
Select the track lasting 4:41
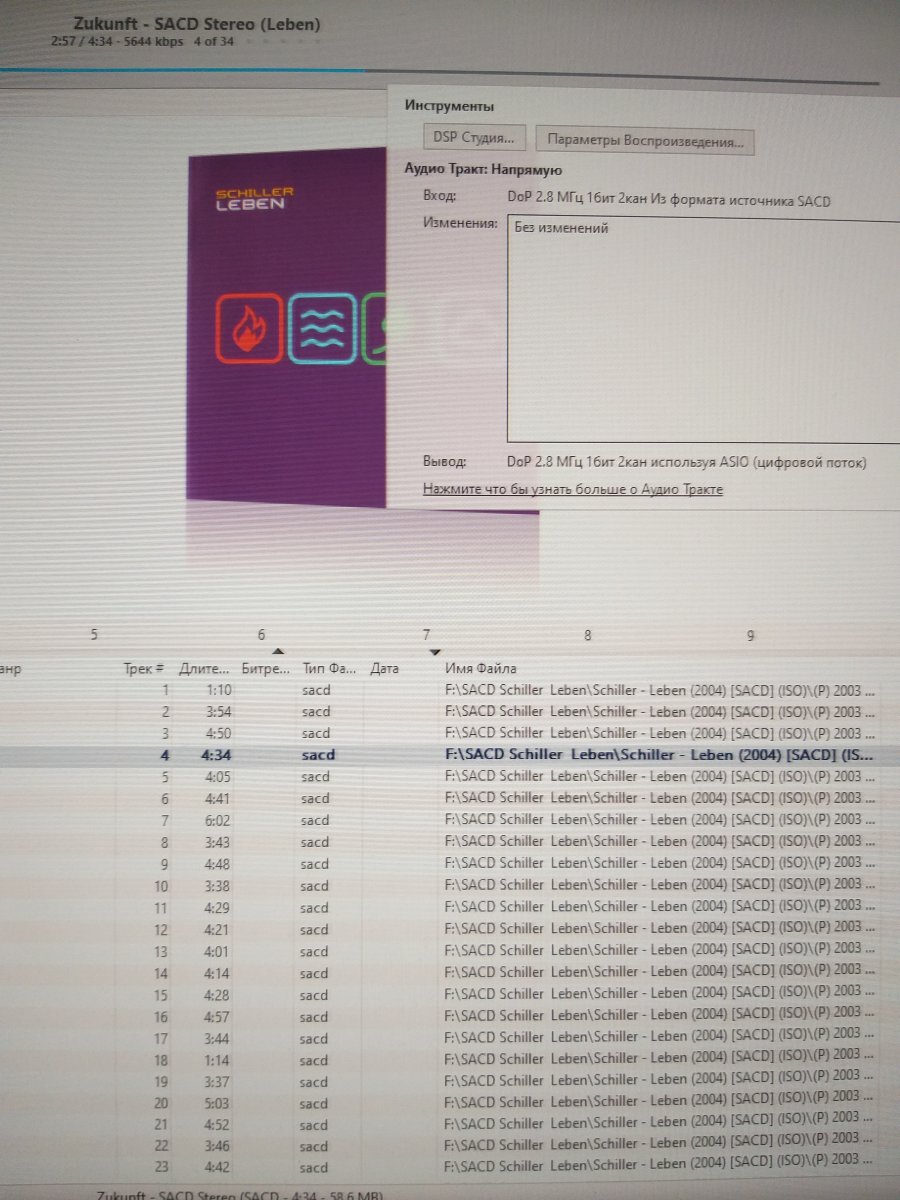pos(440,799)
